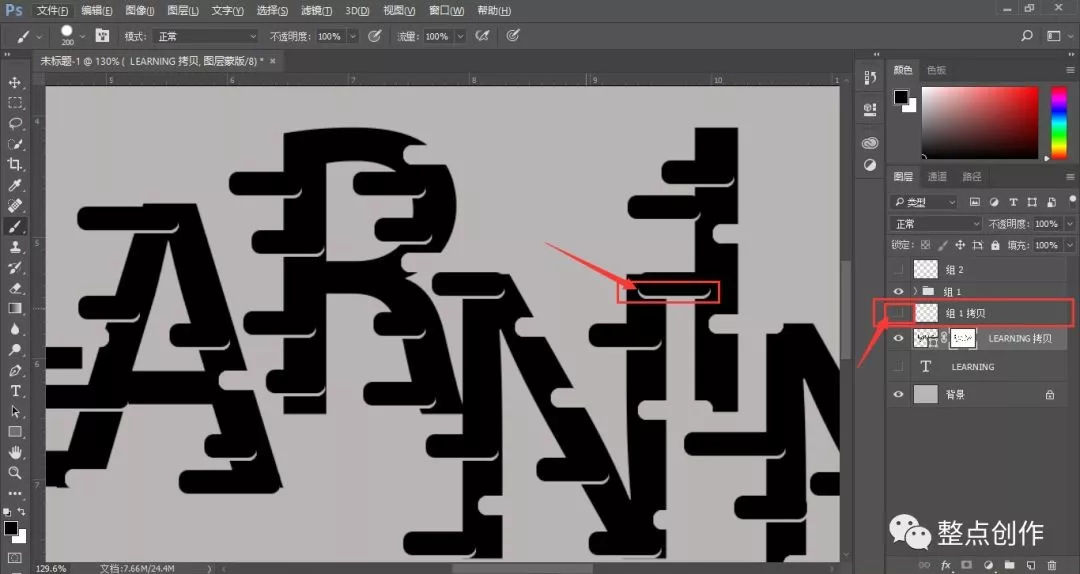Select the Eyedropper tool
1080x574 pixels.
pyautogui.click(x=14, y=185)
